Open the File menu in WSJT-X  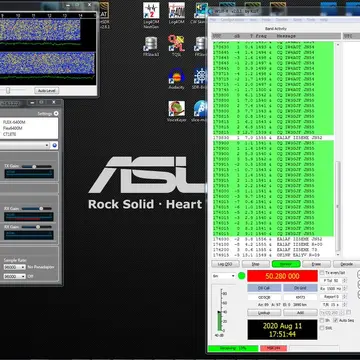pos(213,20)
